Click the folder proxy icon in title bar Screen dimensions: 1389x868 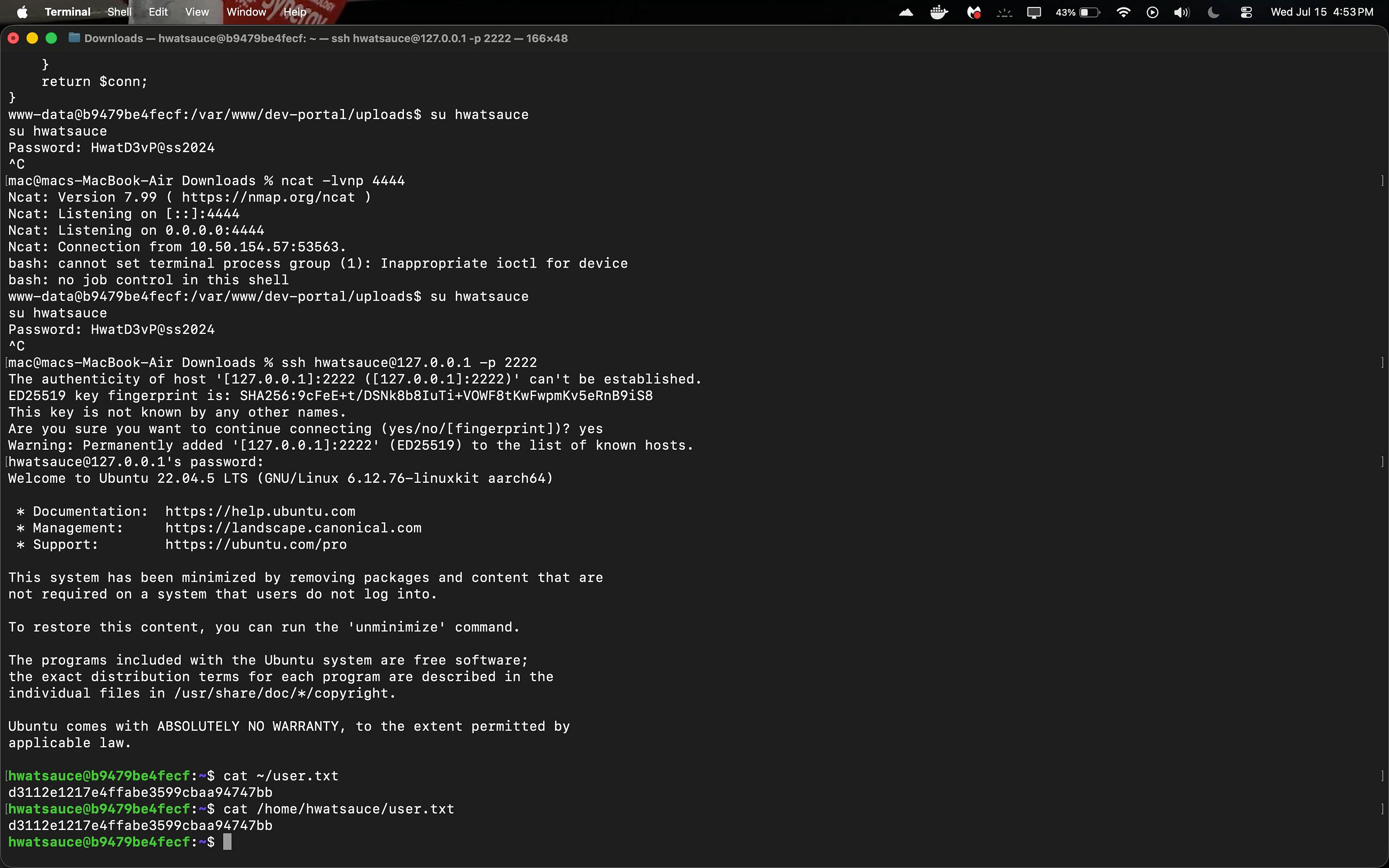[74, 38]
